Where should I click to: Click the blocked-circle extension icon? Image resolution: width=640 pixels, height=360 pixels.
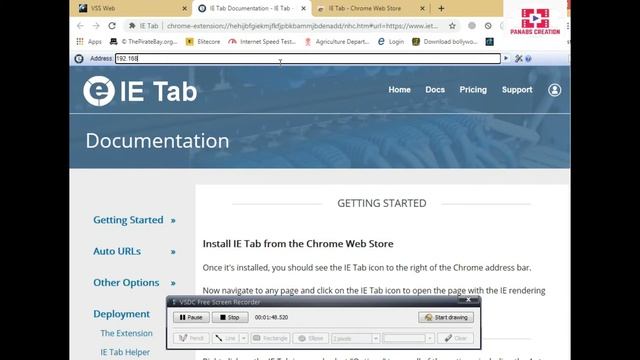click(x=488, y=26)
